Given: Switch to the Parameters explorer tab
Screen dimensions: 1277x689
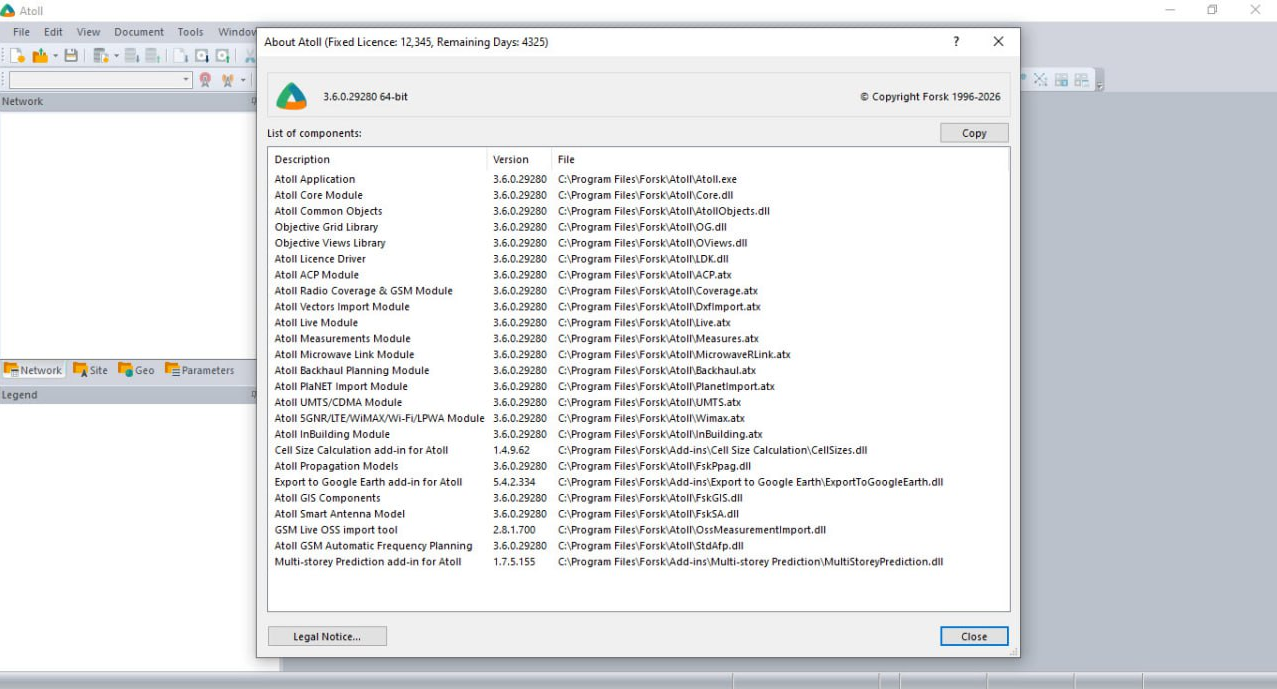Looking at the screenshot, I should (x=199, y=370).
